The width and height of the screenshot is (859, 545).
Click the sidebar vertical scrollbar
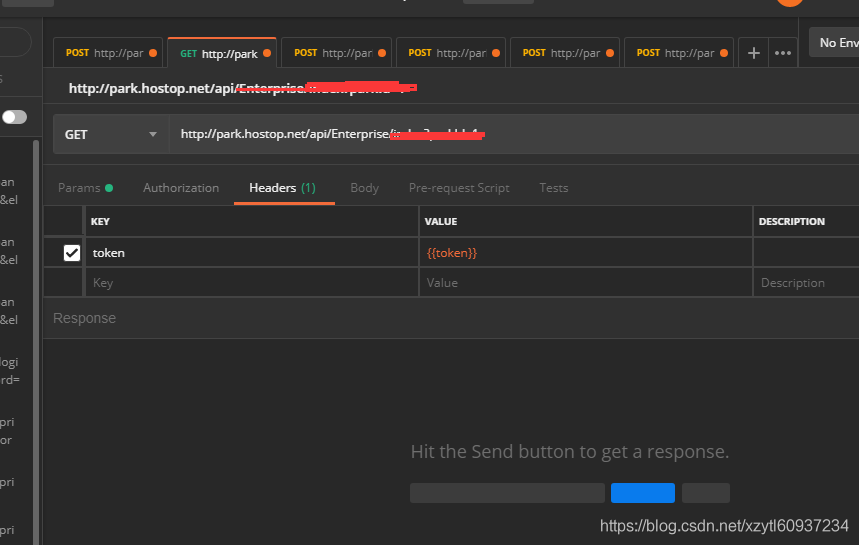tap(36, 342)
